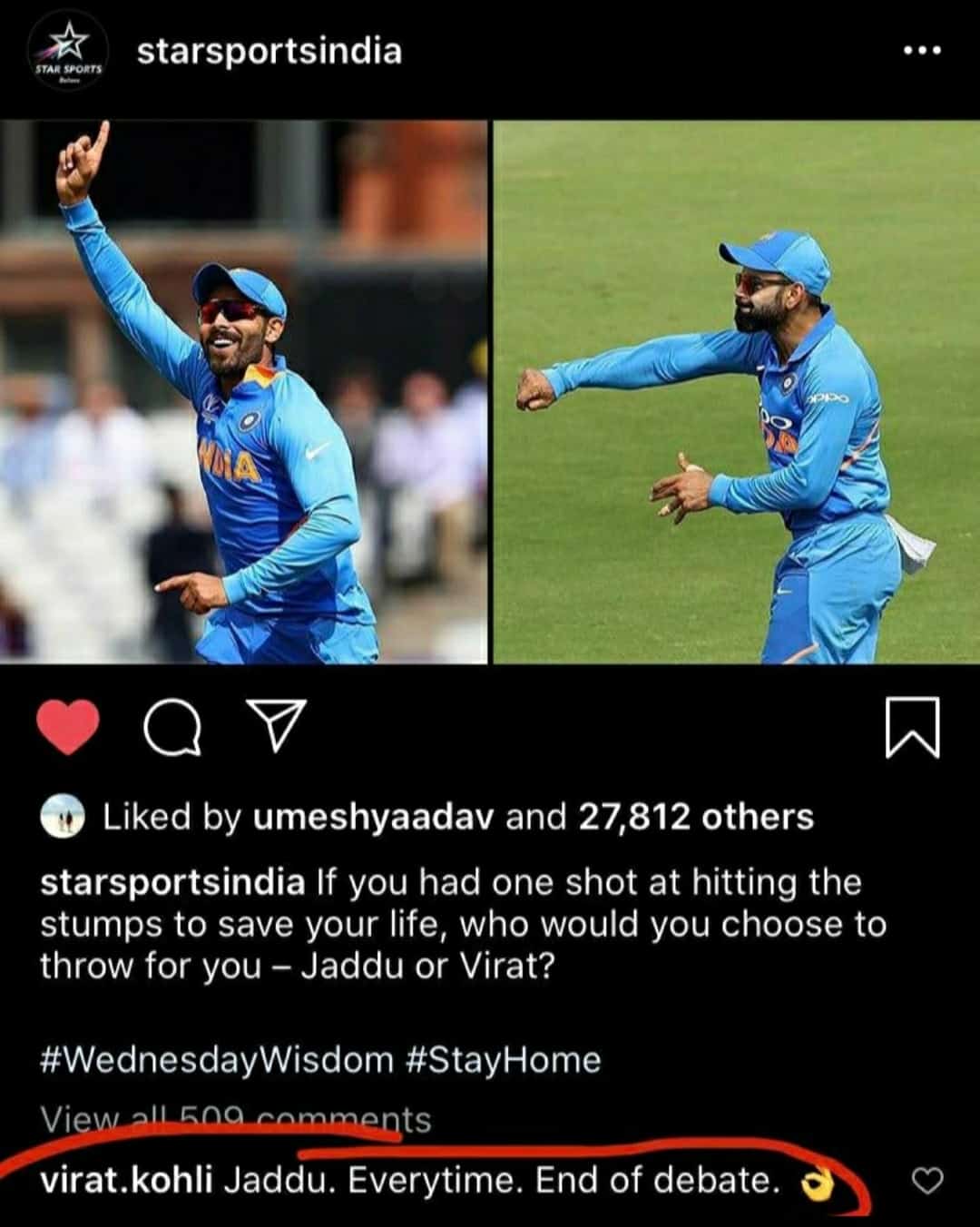Like virat.kohli's comment with small heart
This screenshot has width=980, height=1227.
pyautogui.click(x=926, y=1181)
